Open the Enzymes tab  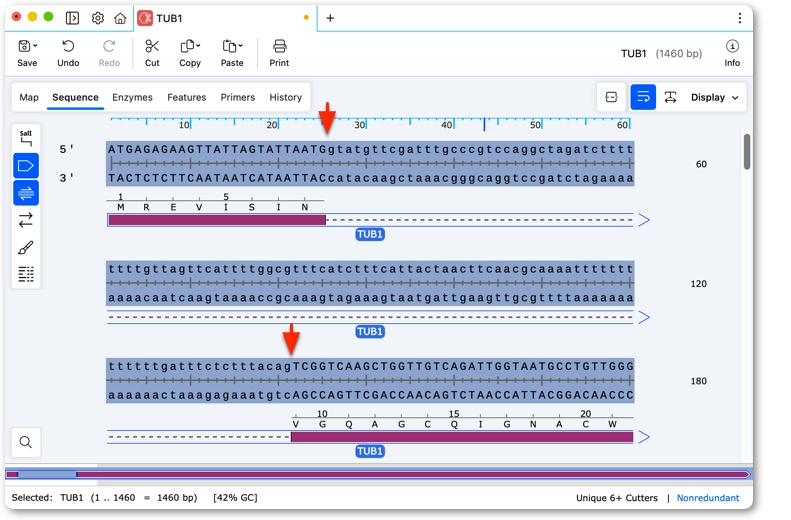point(132,97)
